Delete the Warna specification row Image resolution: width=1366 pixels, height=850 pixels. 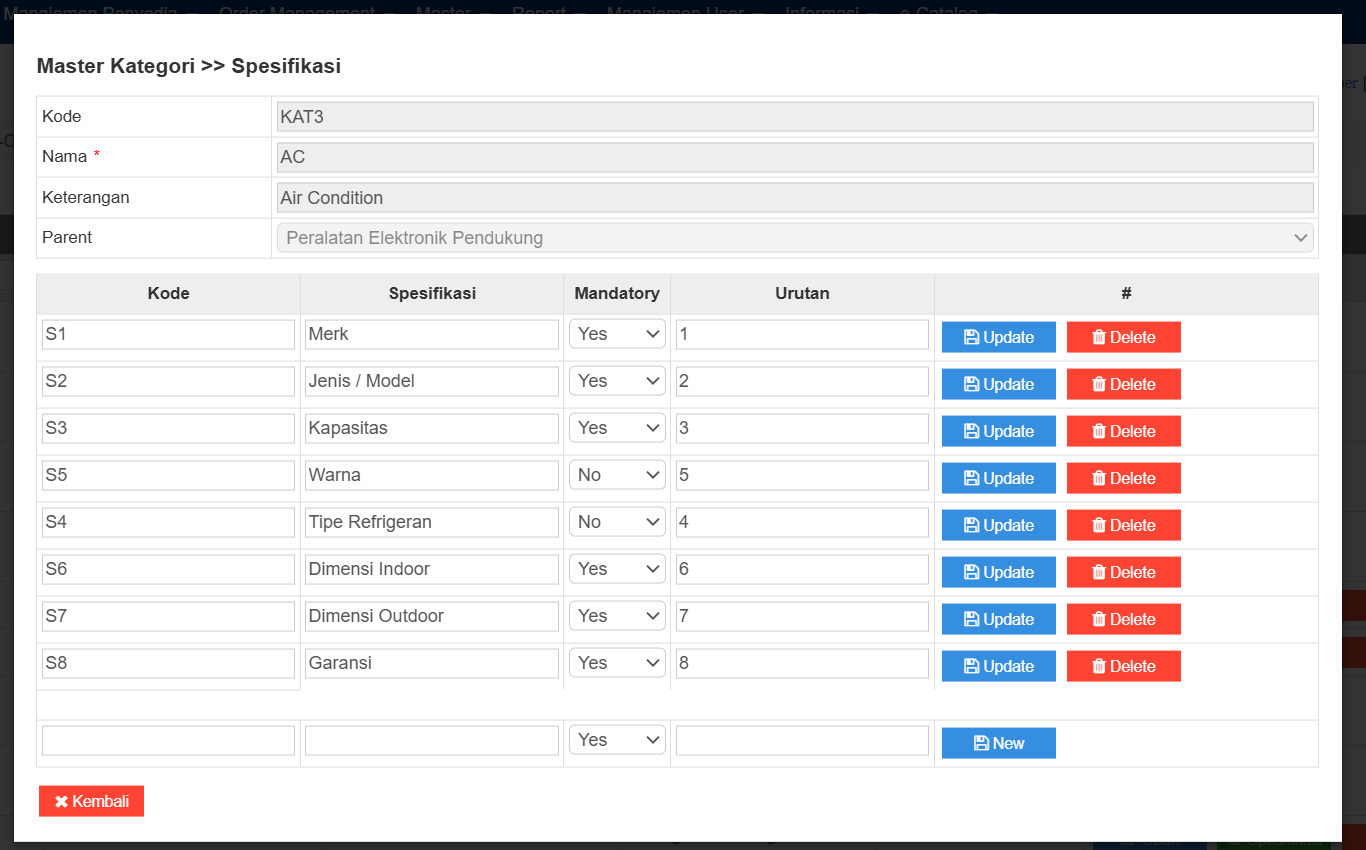[1123, 478]
